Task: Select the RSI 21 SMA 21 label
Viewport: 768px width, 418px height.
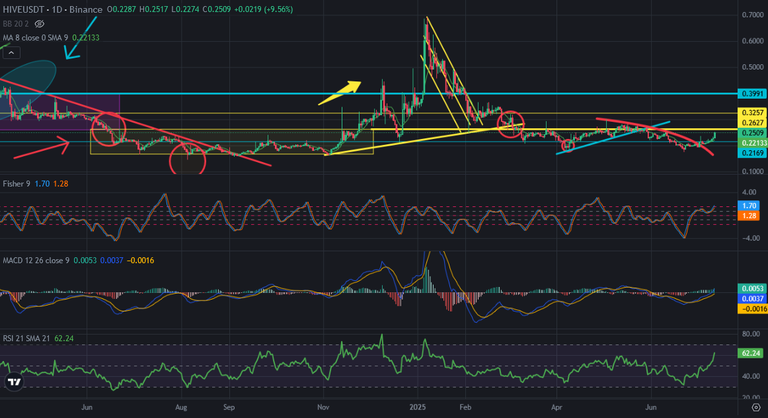Action: coord(26,338)
